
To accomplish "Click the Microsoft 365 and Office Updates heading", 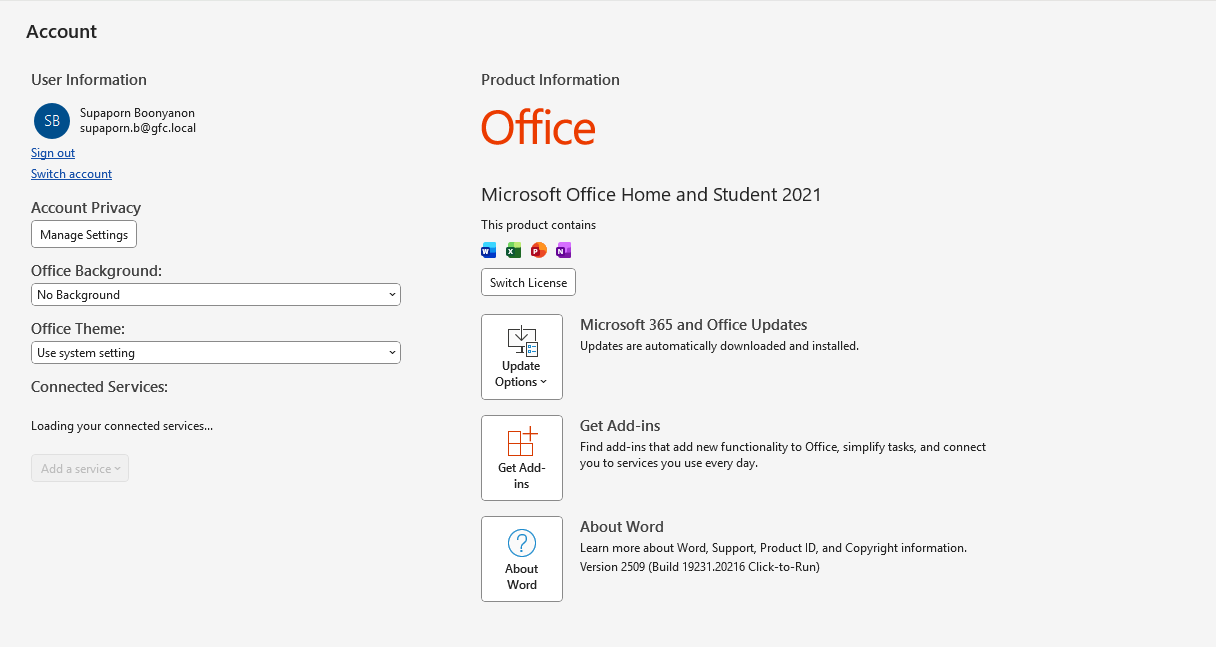I will [x=693, y=325].
